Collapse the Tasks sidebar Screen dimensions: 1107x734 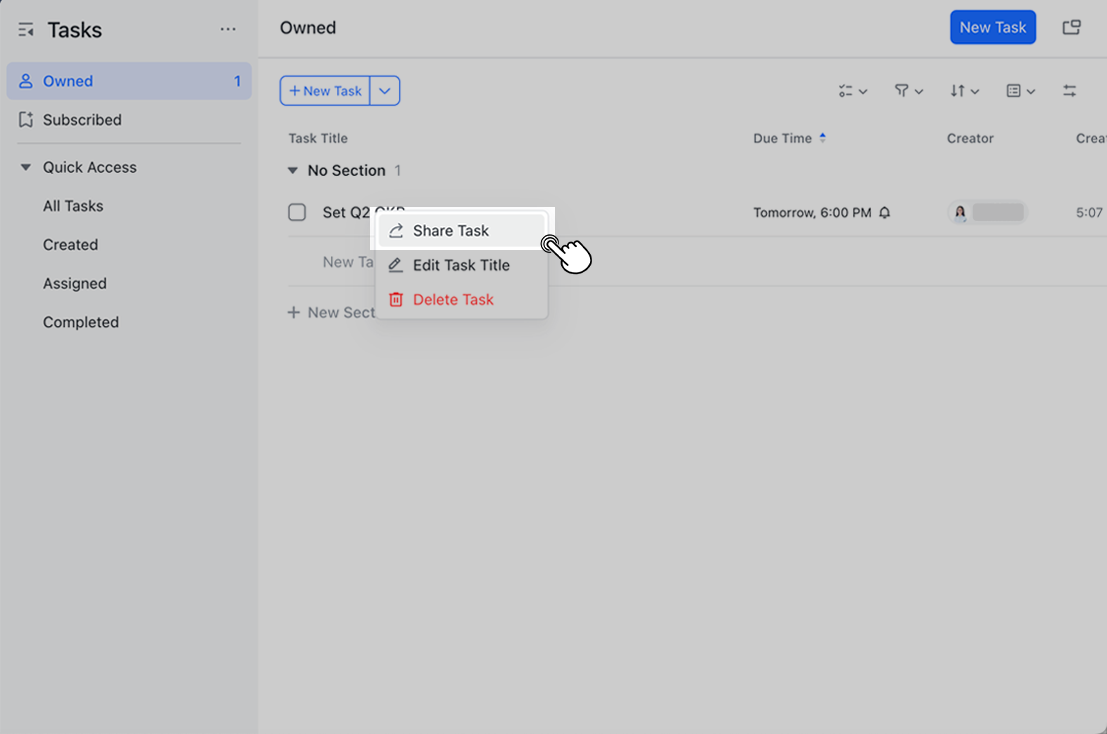coord(25,29)
